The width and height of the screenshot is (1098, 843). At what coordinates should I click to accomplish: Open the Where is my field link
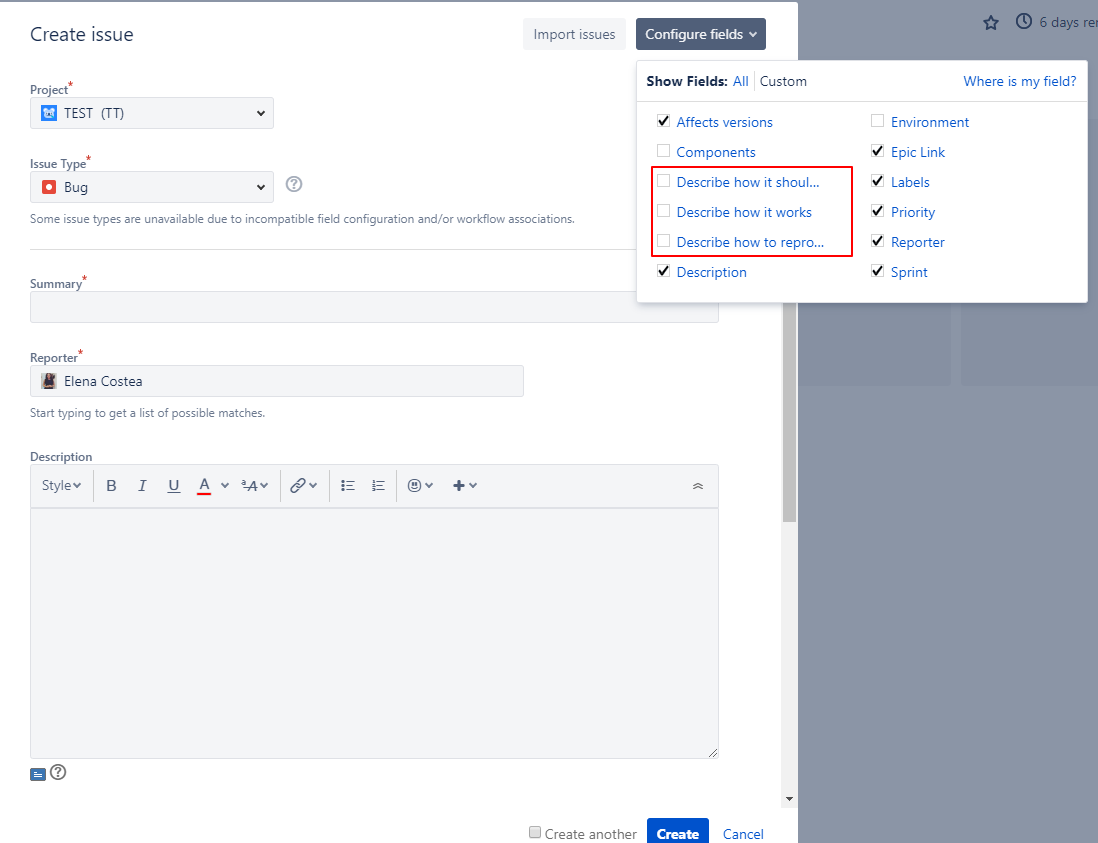(x=1019, y=81)
